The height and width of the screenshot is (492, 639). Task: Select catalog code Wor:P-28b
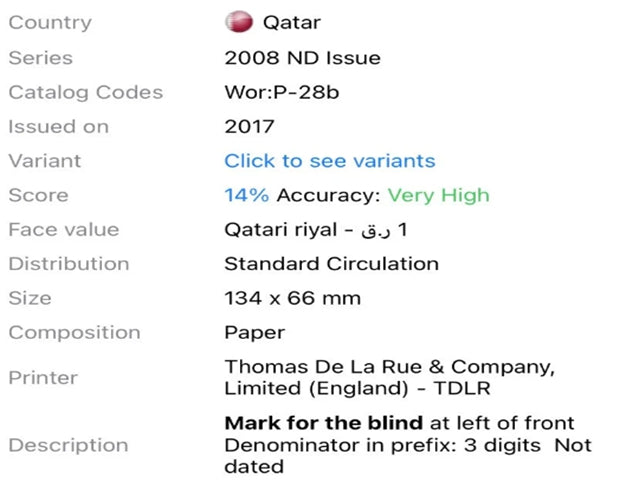pyautogui.click(x=282, y=93)
